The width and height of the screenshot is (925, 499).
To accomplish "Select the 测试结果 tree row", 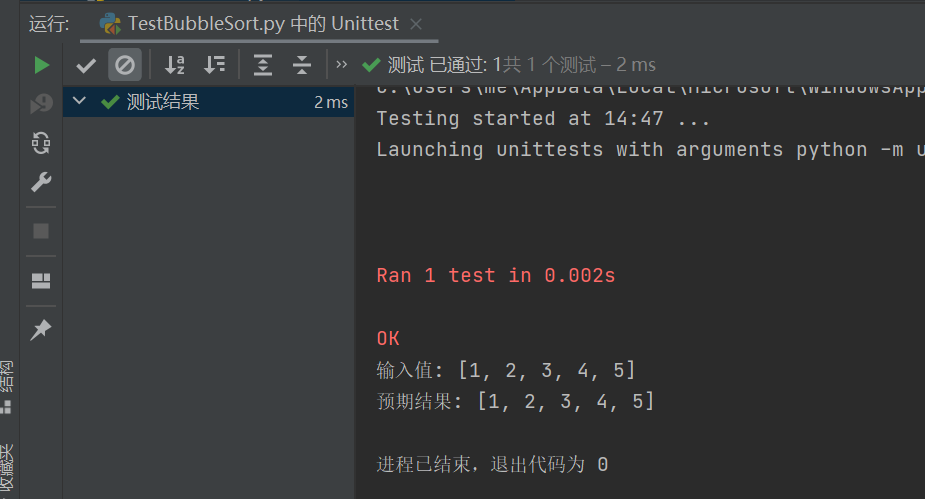I will (x=209, y=102).
